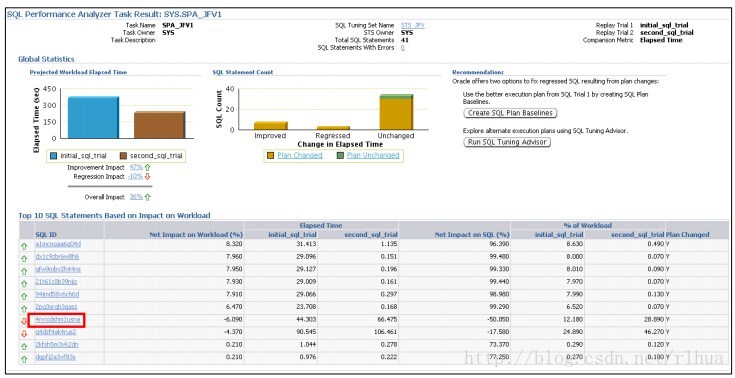Open Regression Impact -10% link

point(135,177)
